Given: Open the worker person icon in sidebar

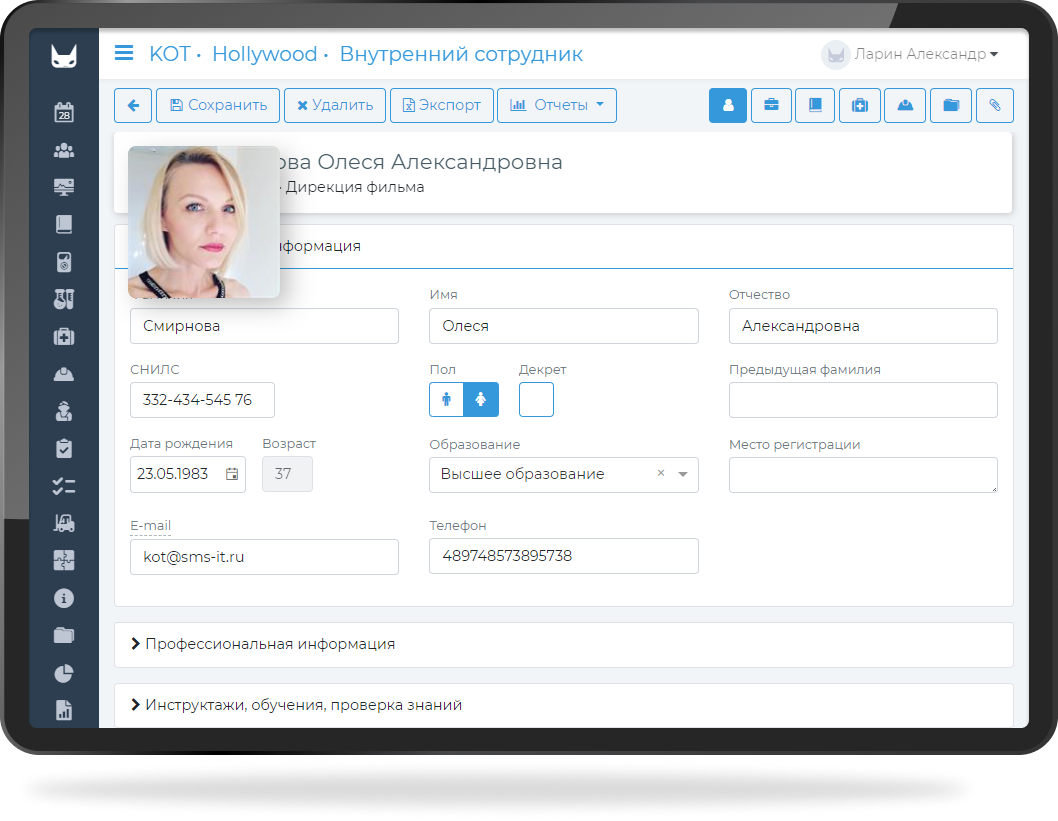Looking at the screenshot, I should point(64,411).
